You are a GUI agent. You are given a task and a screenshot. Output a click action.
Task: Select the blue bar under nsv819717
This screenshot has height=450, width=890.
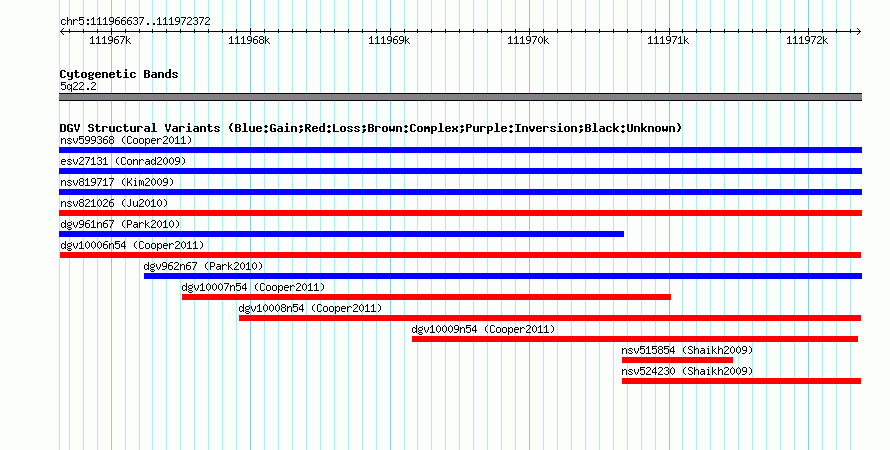pos(460,192)
